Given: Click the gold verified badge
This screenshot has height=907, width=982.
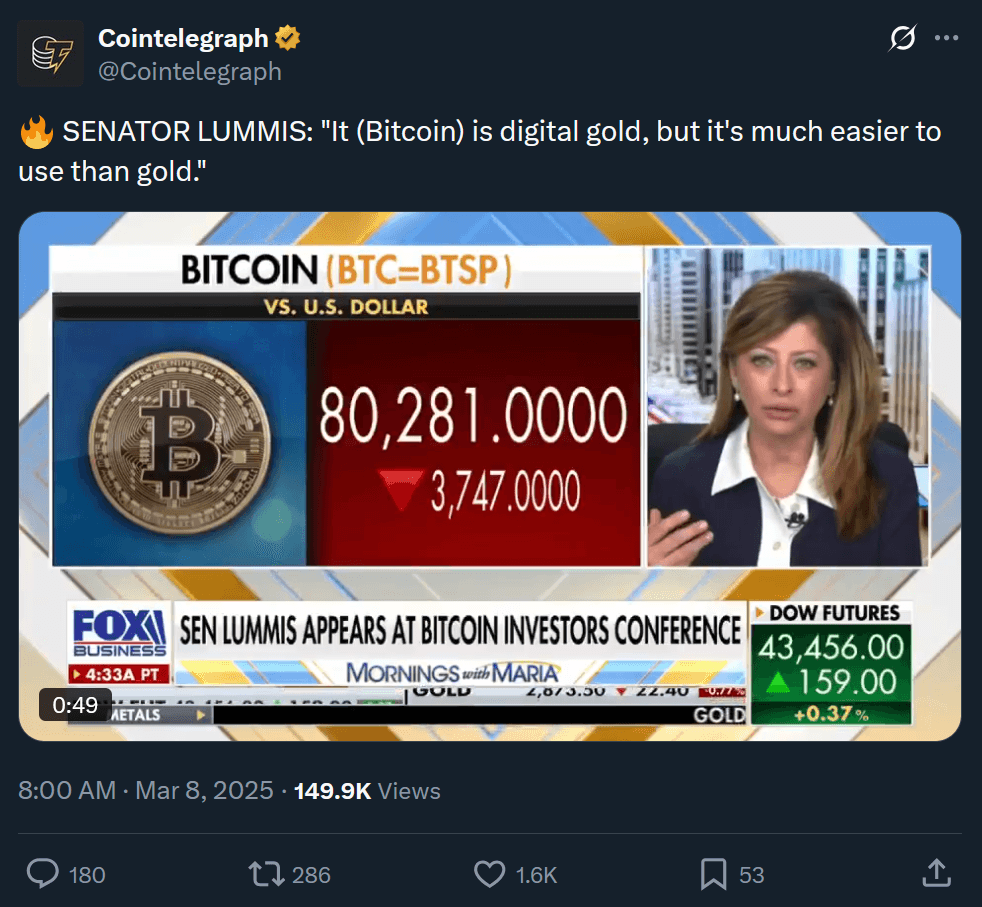Looking at the screenshot, I should (287, 38).
